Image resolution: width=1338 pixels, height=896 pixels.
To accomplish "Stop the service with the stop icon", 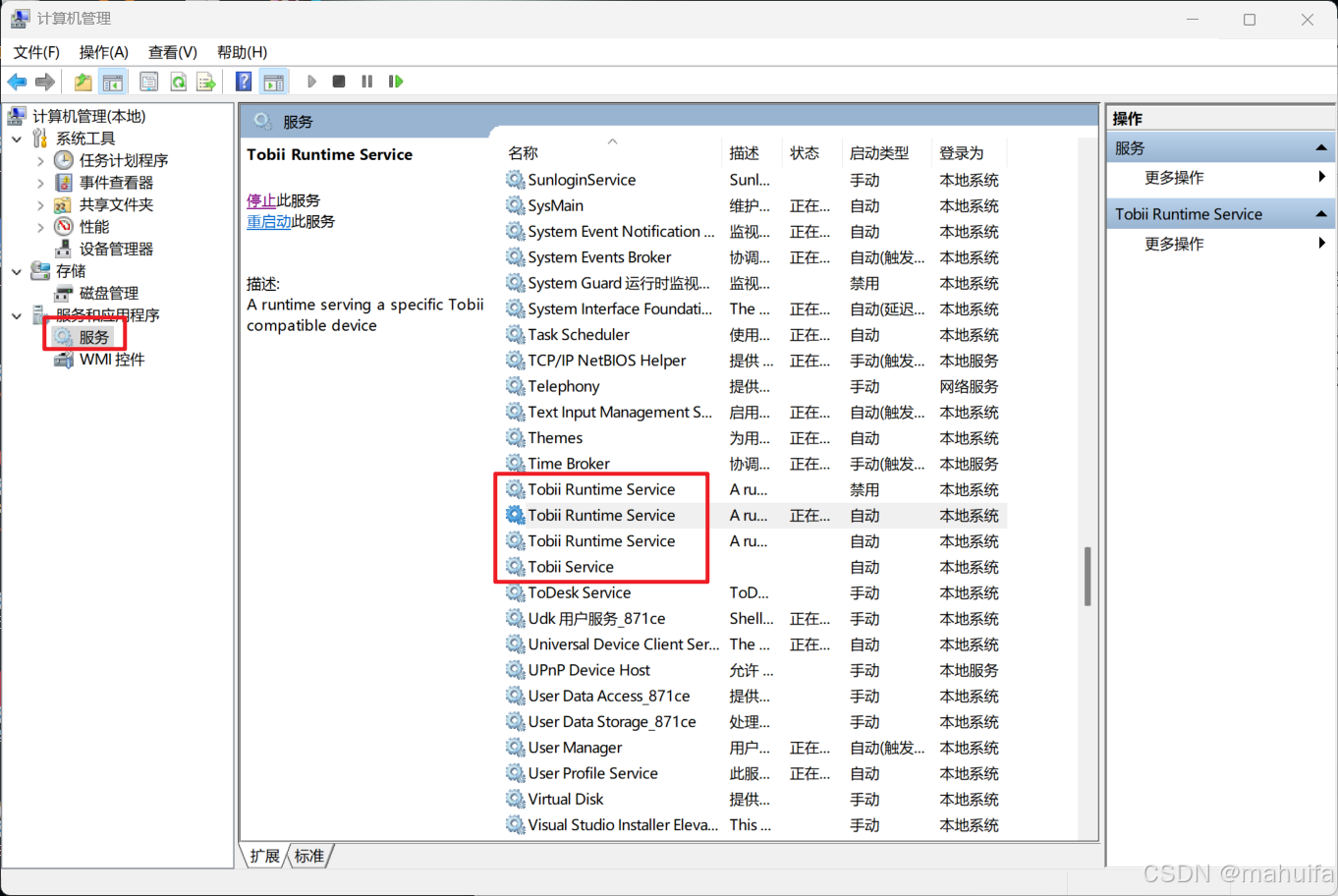I will (x=339, y=82).
